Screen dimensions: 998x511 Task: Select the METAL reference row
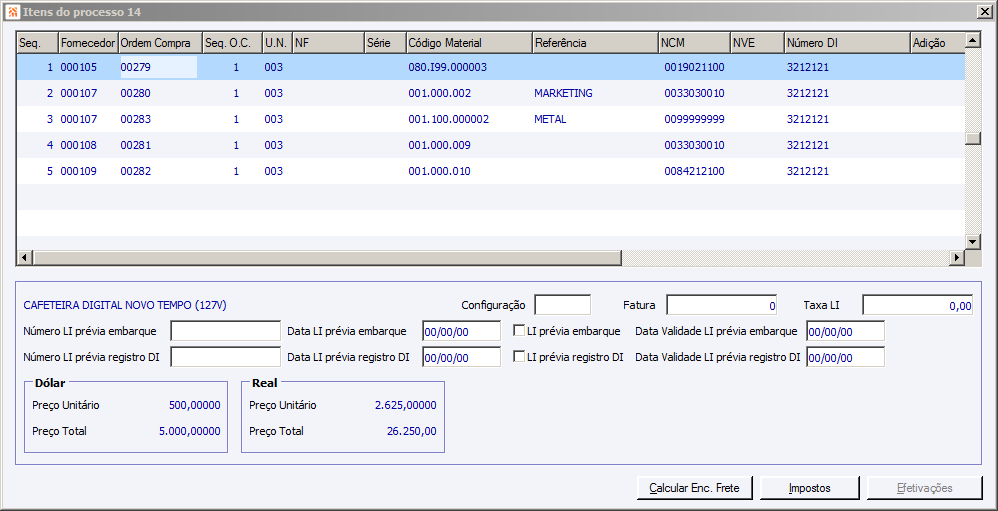point(550,119)
